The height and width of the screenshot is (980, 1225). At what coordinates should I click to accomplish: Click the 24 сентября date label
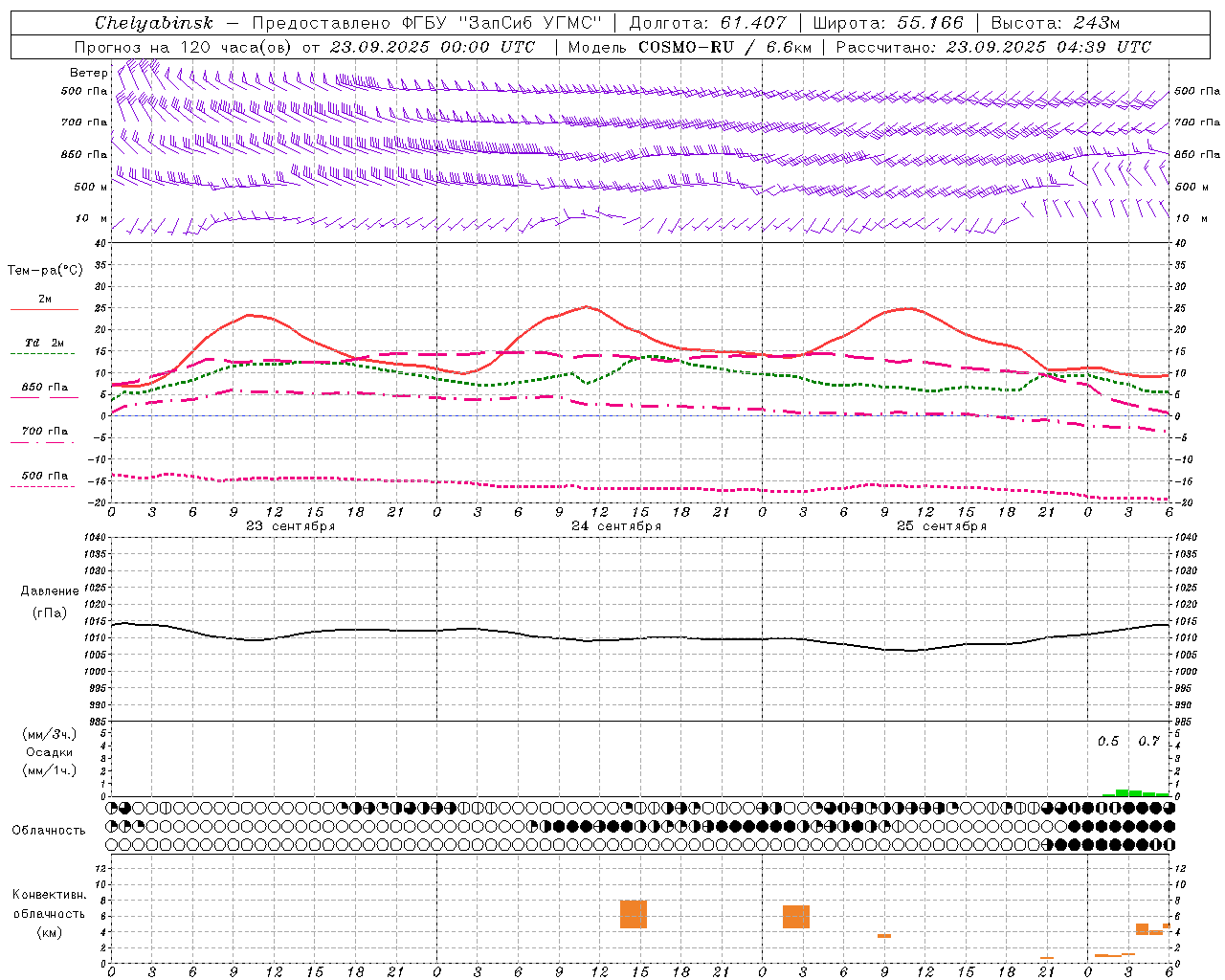616,526
